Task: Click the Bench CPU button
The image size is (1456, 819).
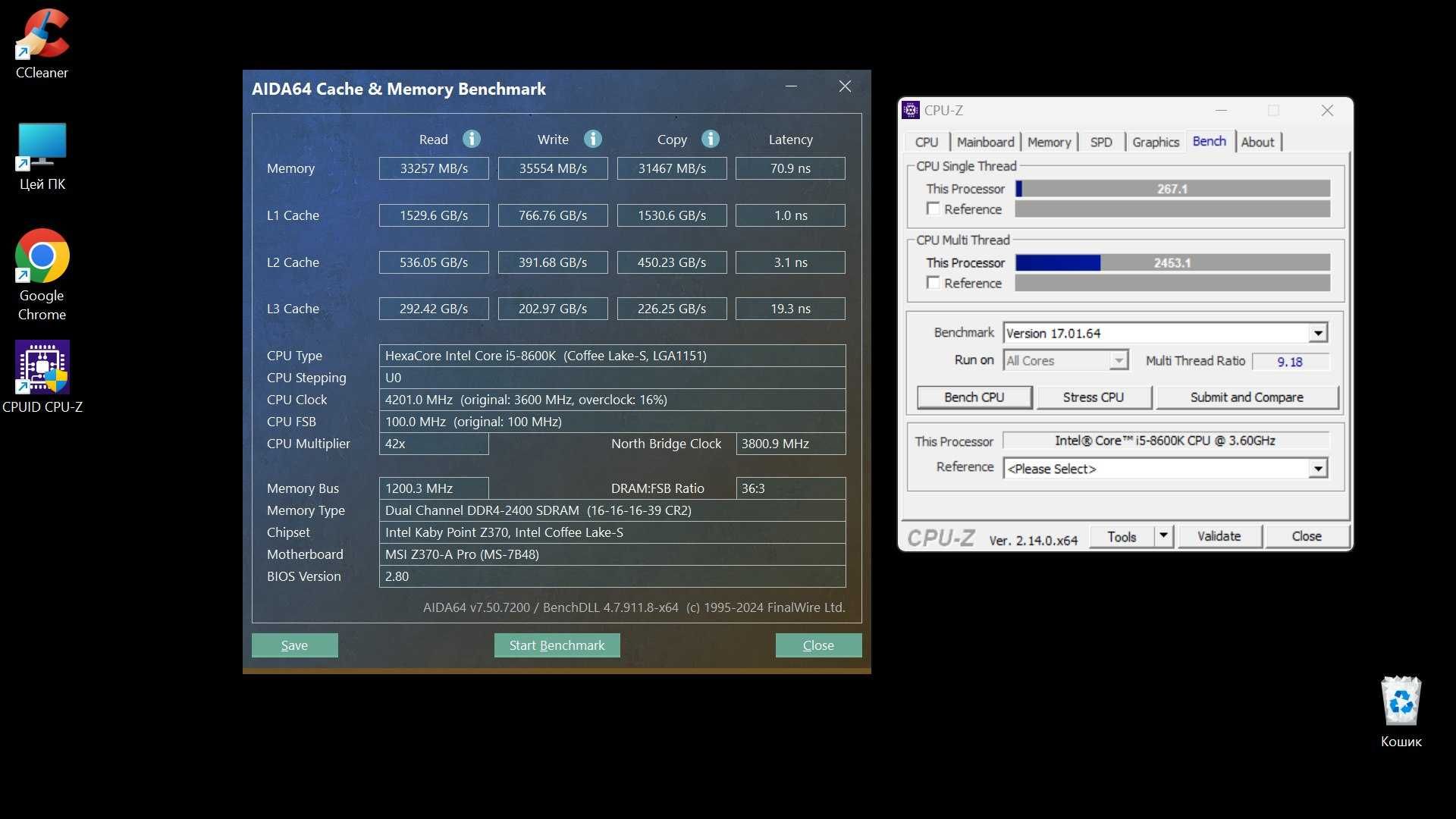Action: (x=974, y=397)
